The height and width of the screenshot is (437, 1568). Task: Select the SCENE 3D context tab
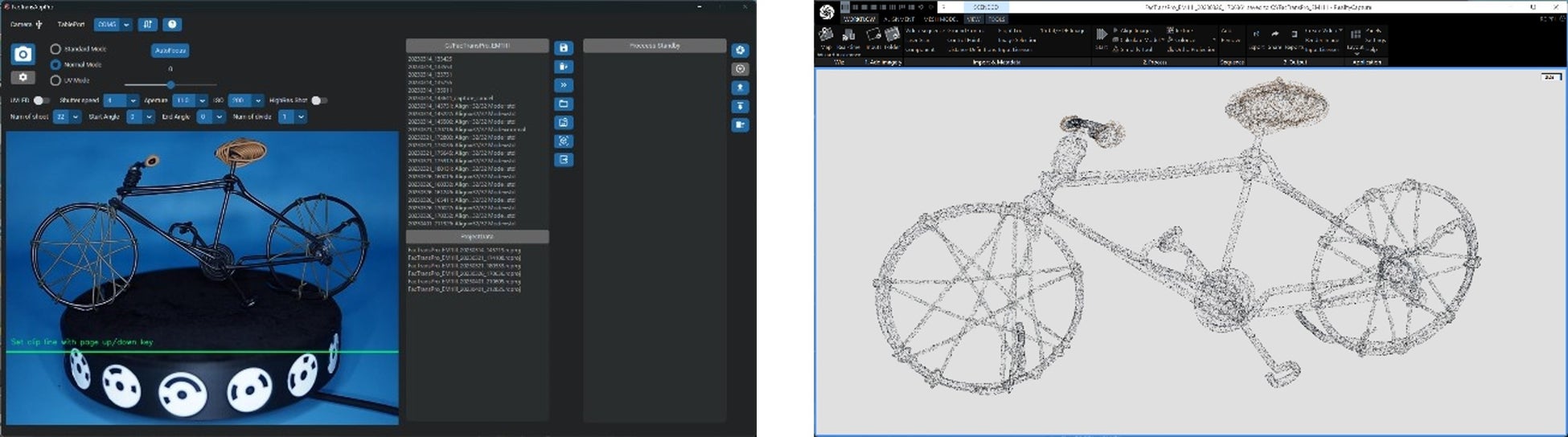point(986,7)
